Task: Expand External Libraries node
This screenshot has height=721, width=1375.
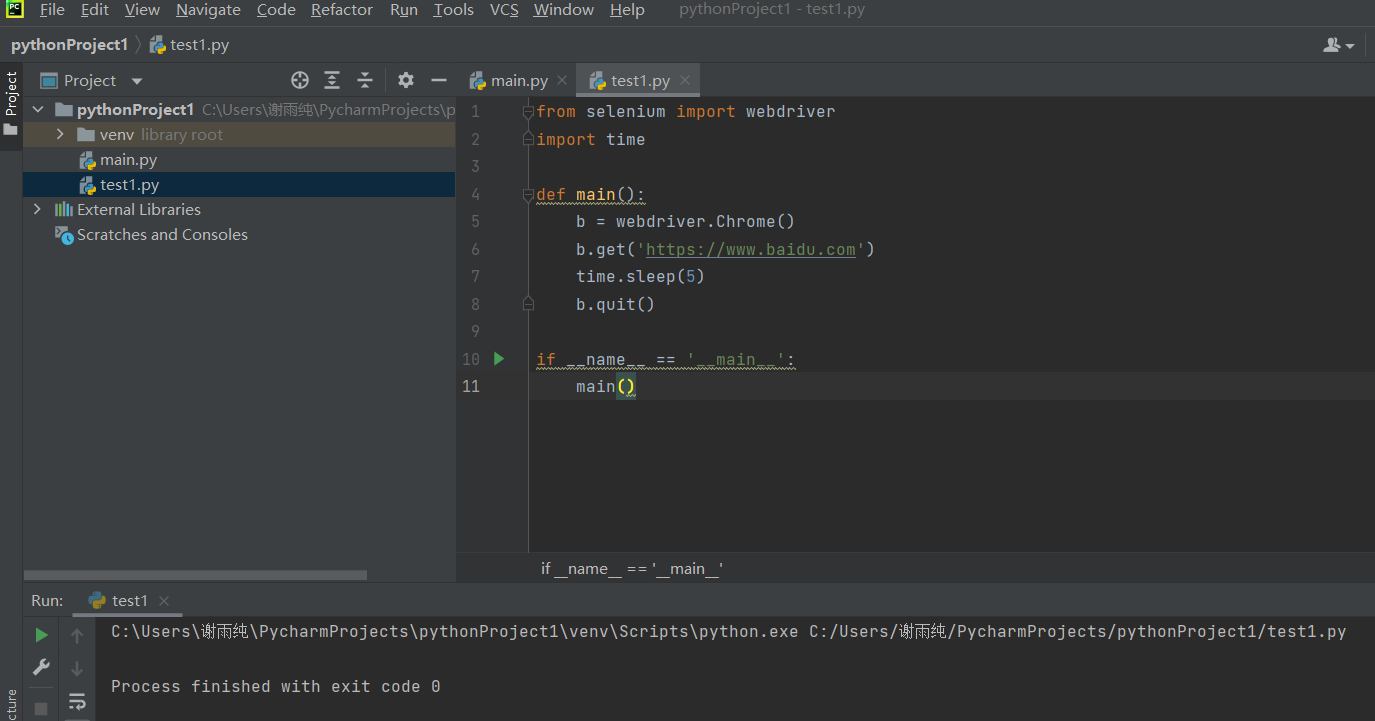Action: coord(38,209)
